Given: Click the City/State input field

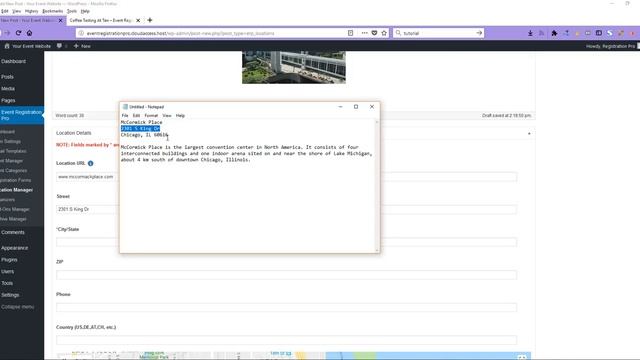Looking at the screenshot, I should tap(287, 242).
